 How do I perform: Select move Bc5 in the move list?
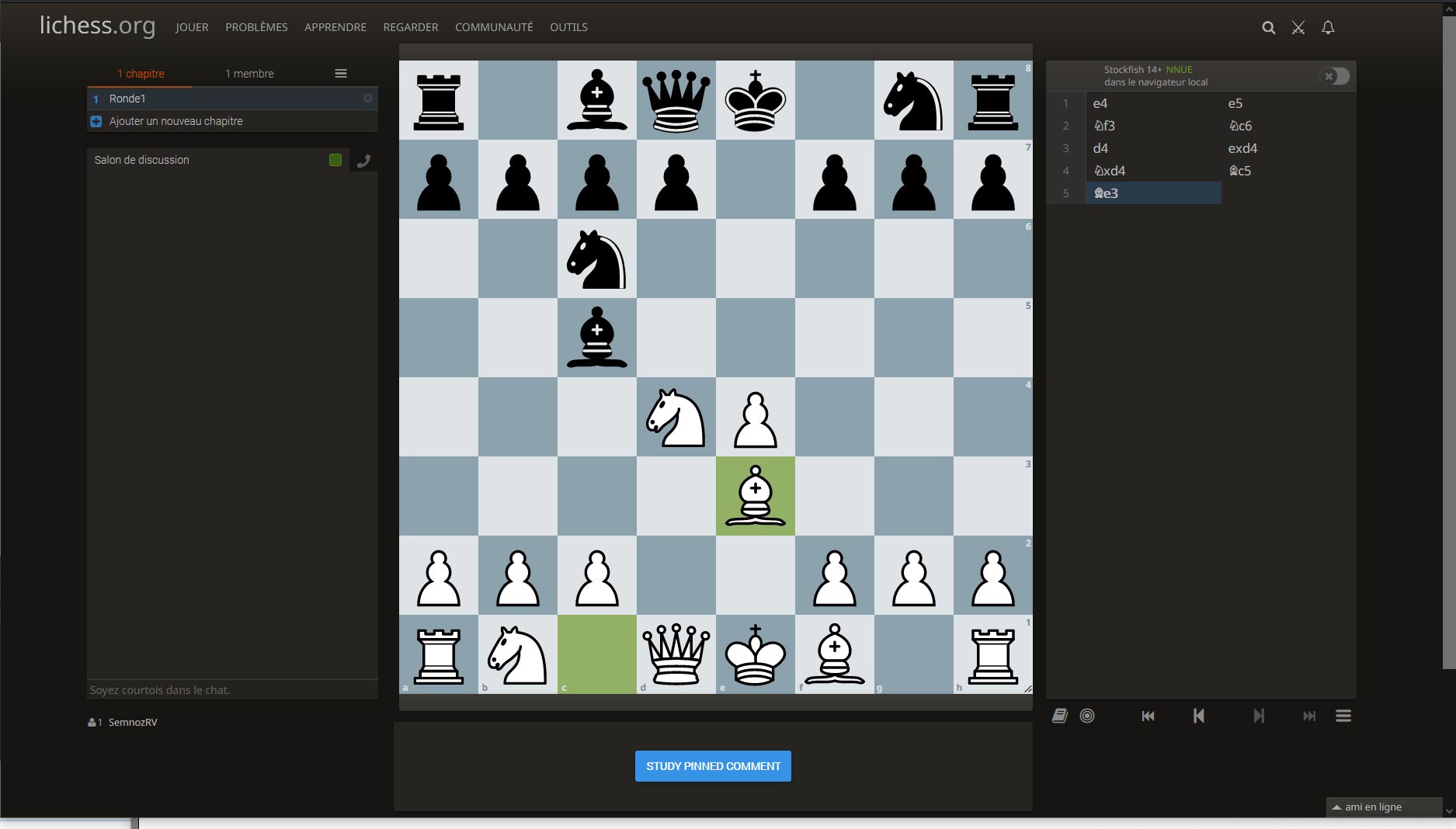click(x=1239, y=171)
